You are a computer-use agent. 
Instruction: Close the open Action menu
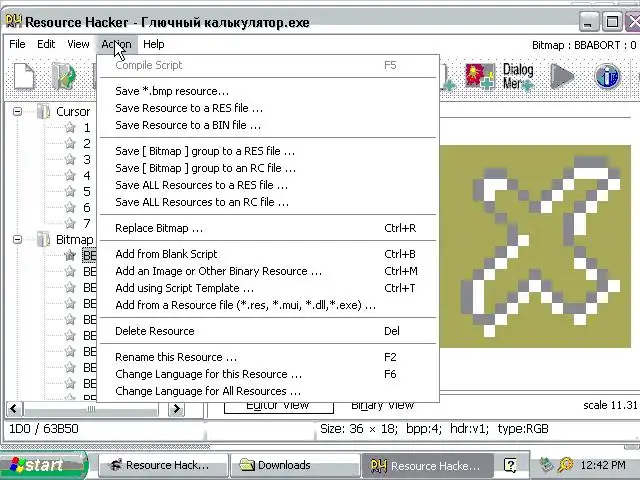(117, 44)
